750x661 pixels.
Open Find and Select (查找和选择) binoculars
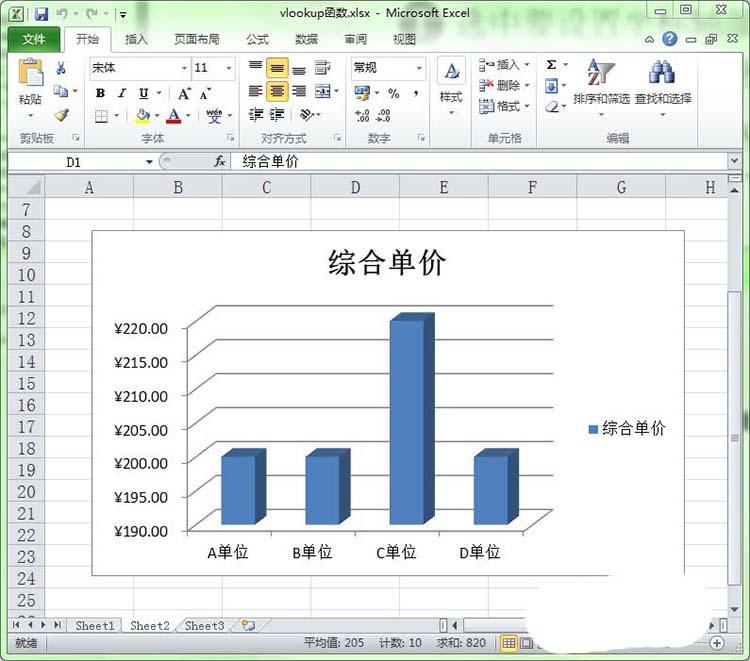coord(661,78)
